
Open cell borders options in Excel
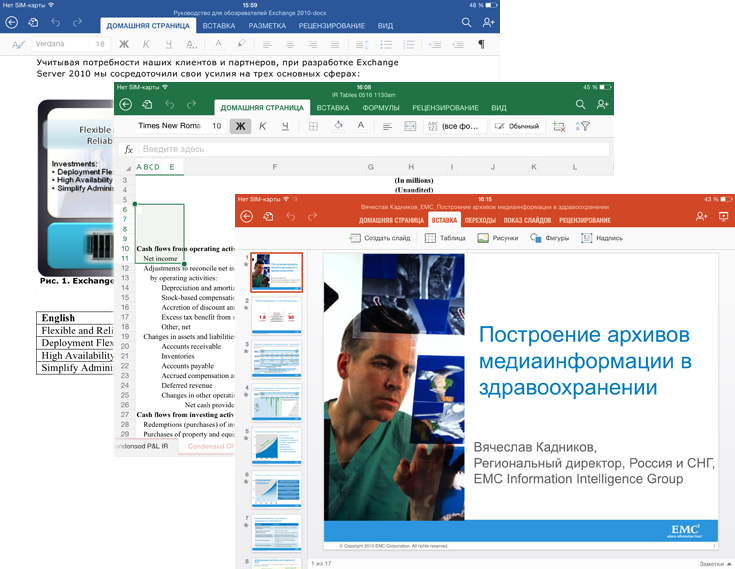(x=313, y=126)
